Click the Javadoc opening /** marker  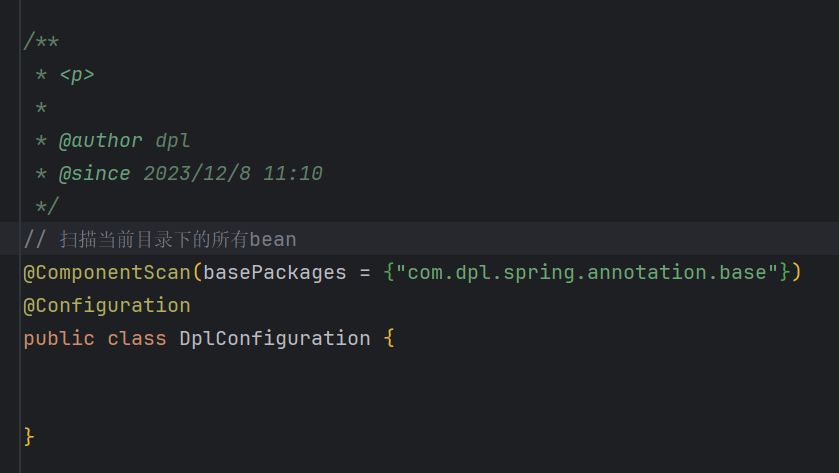point(41,42)
